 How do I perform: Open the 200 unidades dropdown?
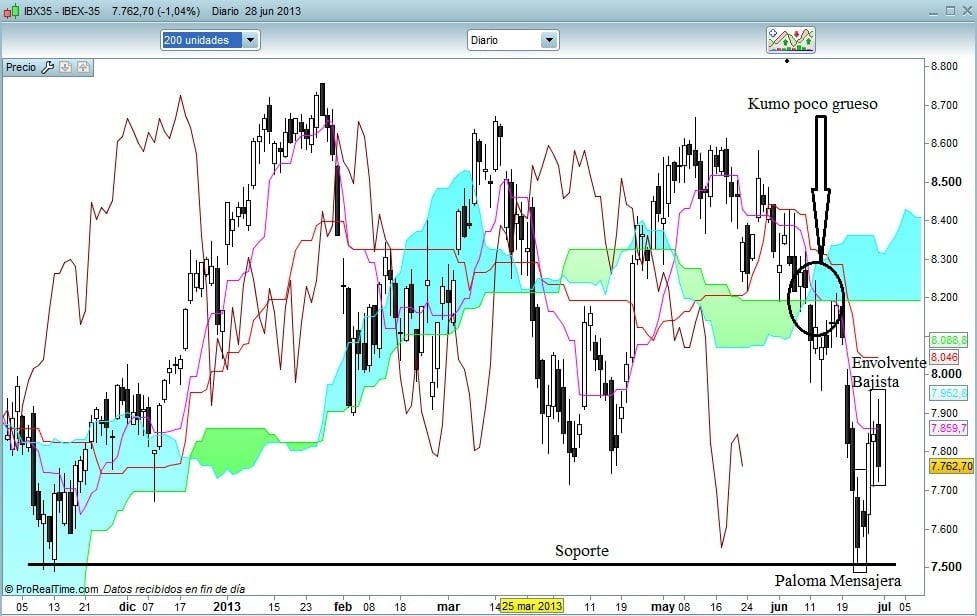pos(210,40)
